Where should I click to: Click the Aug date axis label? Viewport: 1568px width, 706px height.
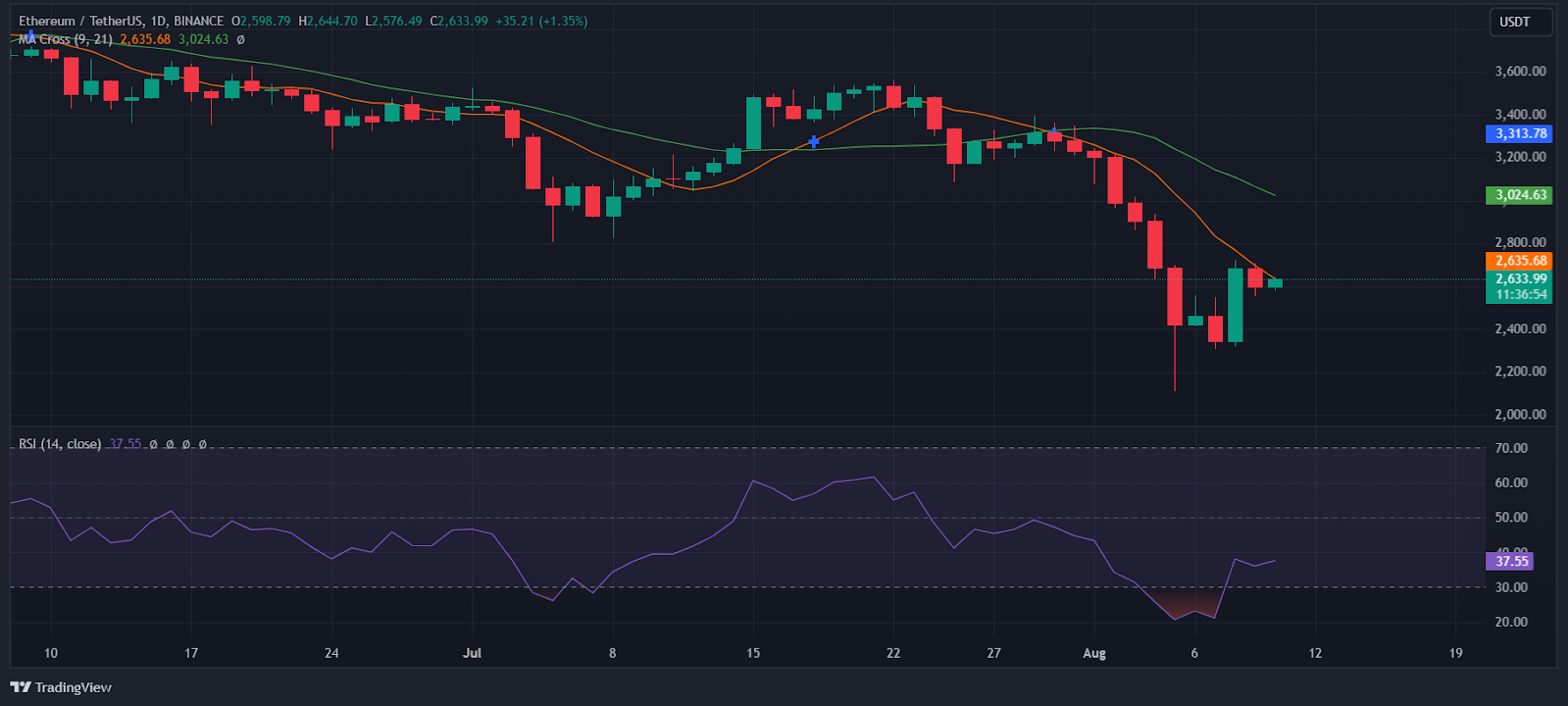(1094, 653)
